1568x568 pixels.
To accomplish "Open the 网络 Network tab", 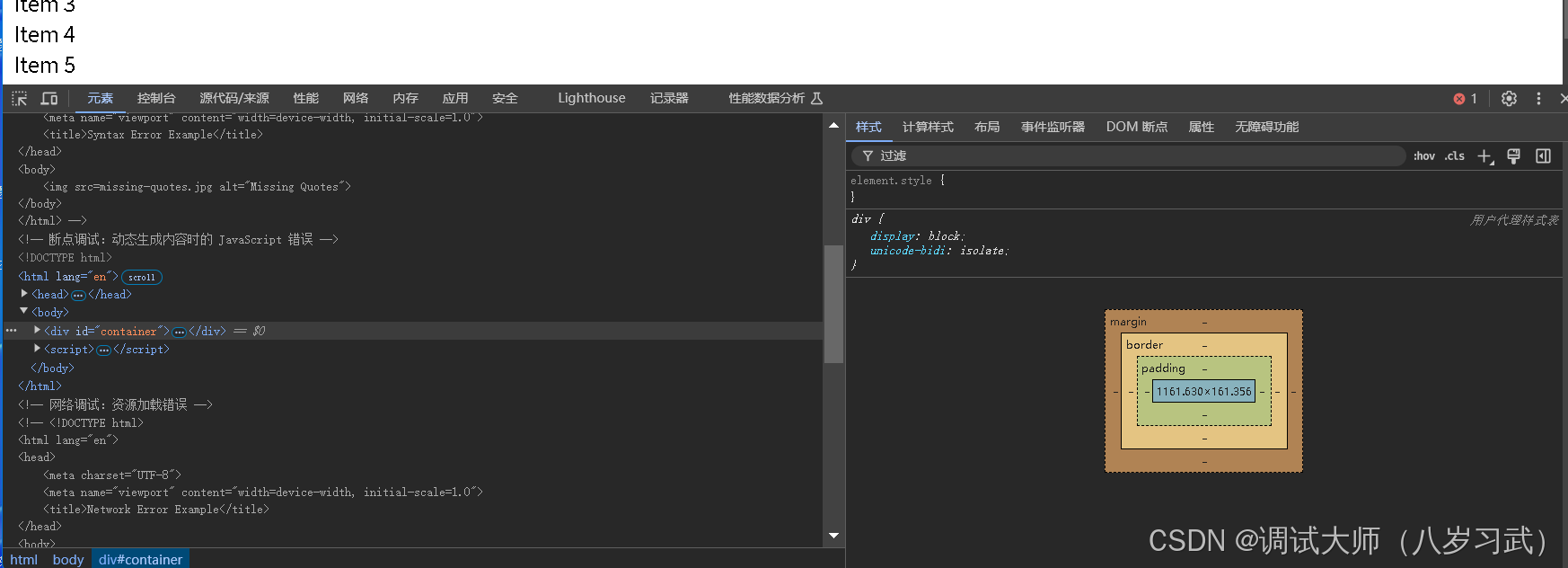I will pyautogui.click(x=356, y=98).
